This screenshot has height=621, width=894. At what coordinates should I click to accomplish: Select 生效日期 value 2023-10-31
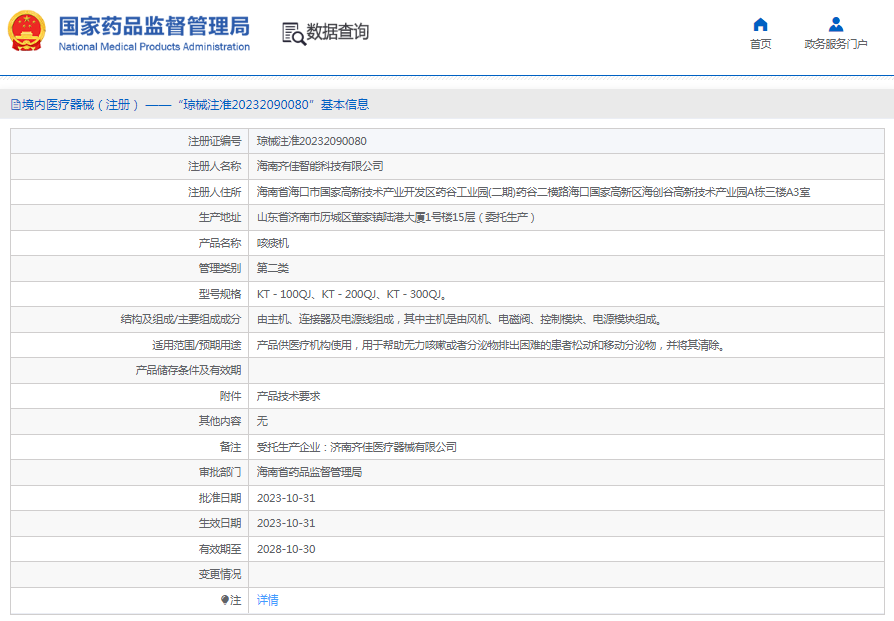(x=286, y=523)
